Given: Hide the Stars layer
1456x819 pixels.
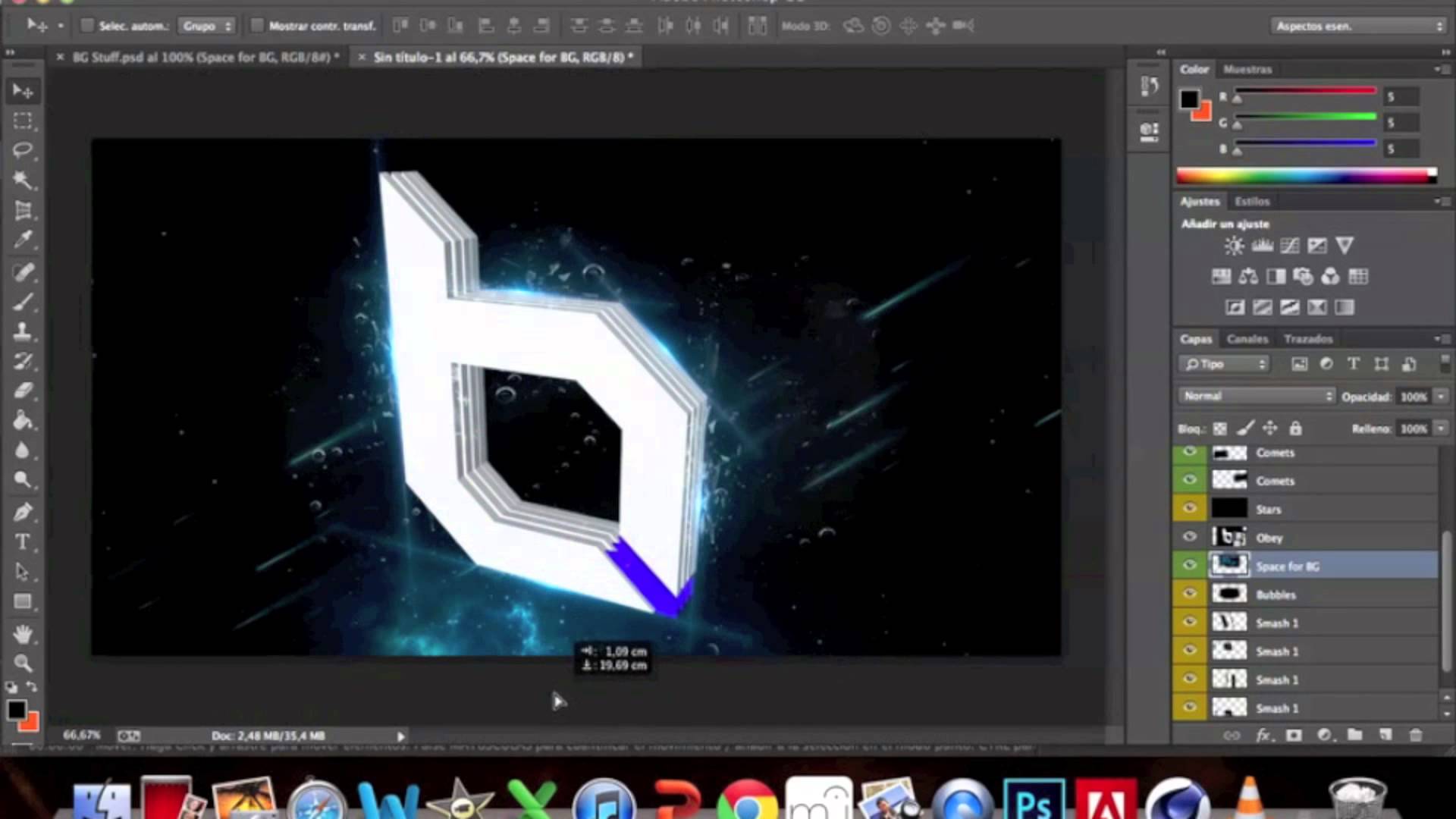Looking at the screenshot, I should (1189, 509).
